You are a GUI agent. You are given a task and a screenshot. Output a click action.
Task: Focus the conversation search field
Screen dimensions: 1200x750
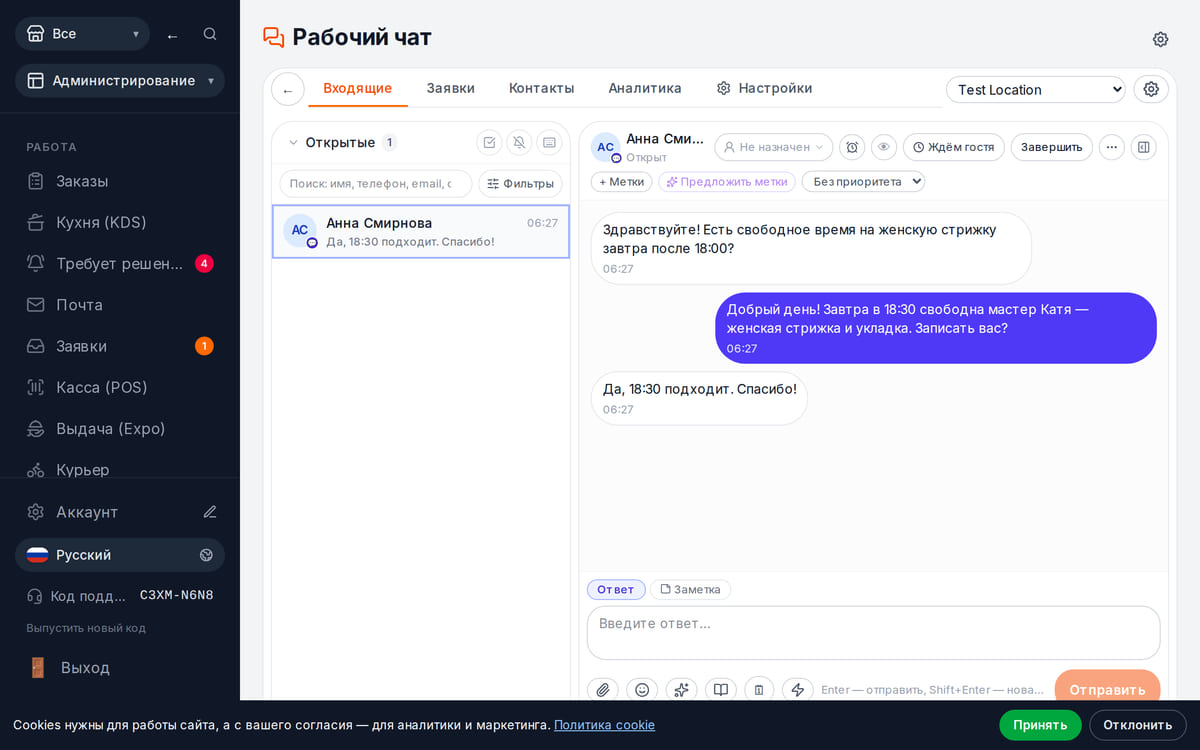[x=376, y=184]
